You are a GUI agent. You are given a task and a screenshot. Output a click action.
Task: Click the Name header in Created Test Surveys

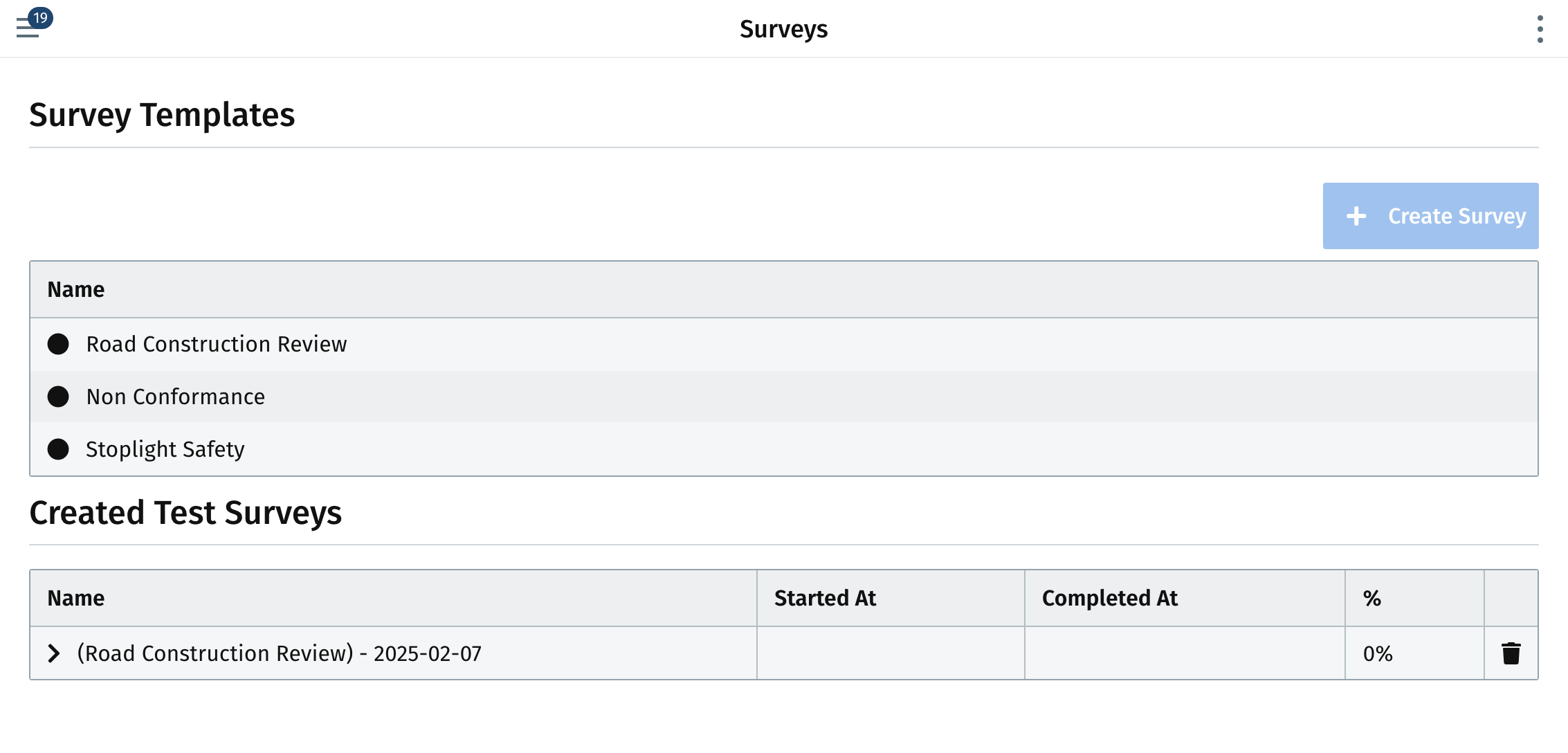tap(76, 598)
